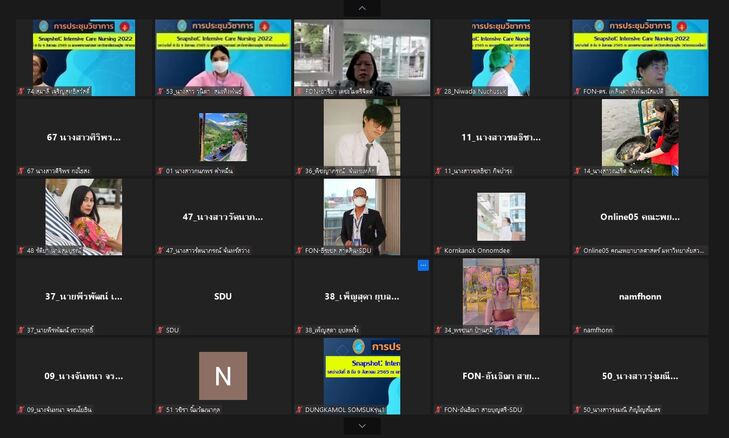Click muted mic icon on participant 37 tile
Image resolution: width=729 pixels, height=438 pixels.
[21, 330]
